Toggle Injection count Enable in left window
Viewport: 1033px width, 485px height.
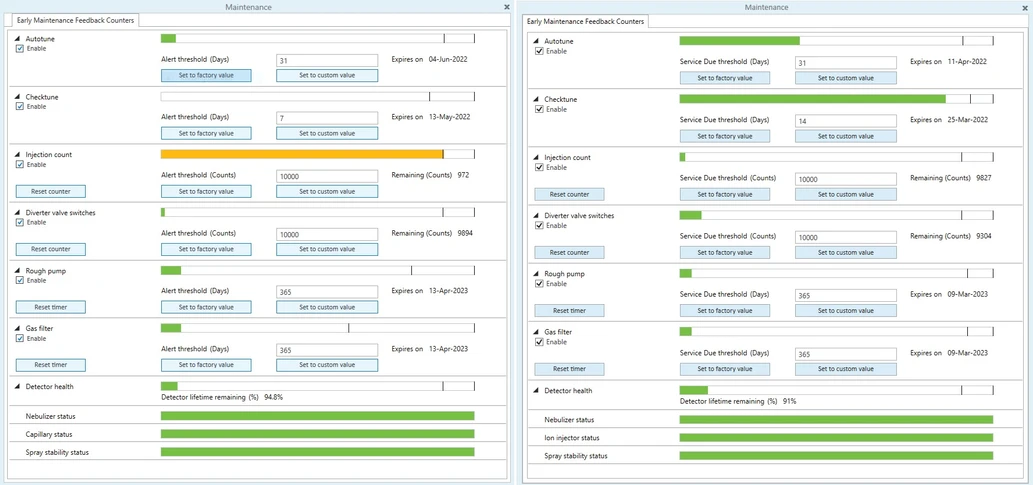(20, 164)
